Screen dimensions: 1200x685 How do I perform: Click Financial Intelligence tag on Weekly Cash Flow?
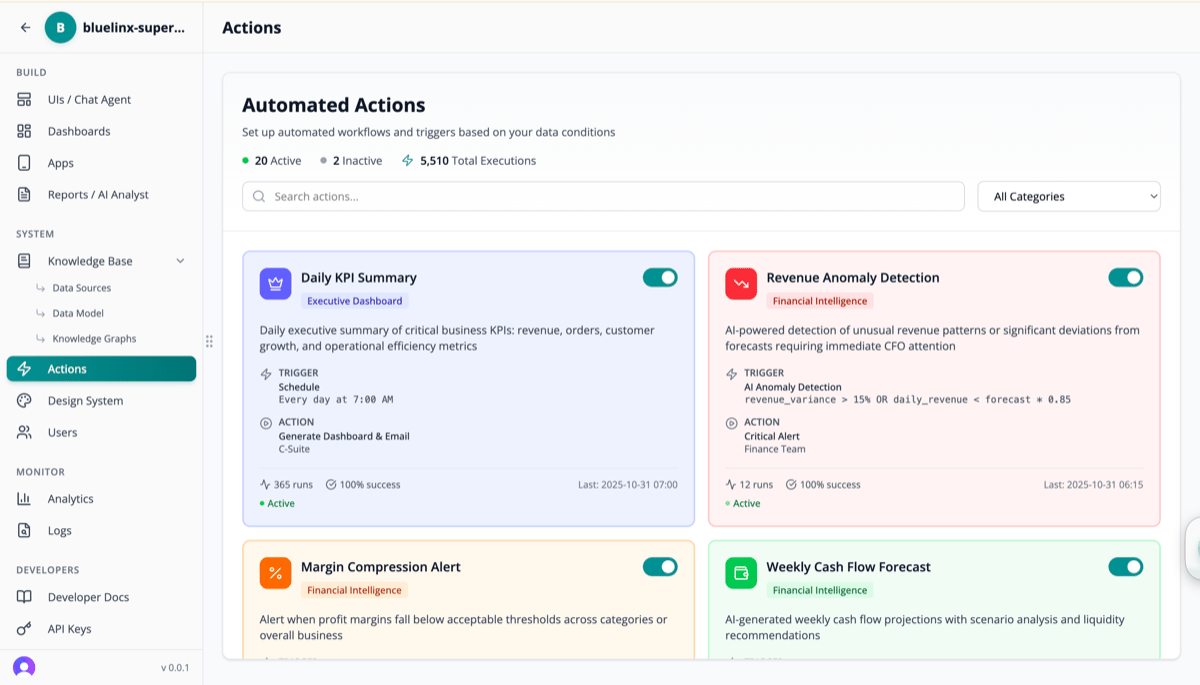click(820, 590)
